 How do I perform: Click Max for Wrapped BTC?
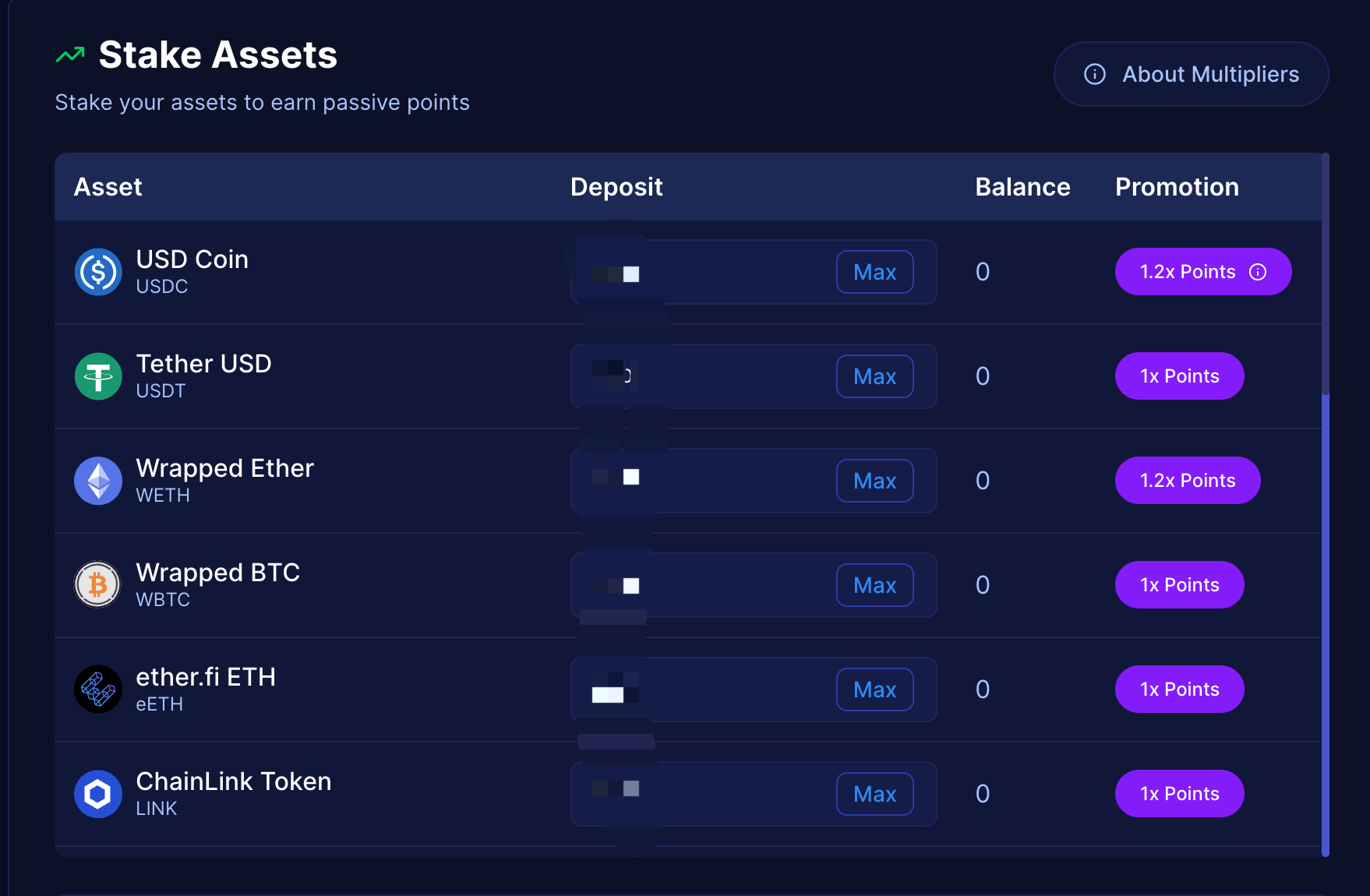(x=875, y=585)
